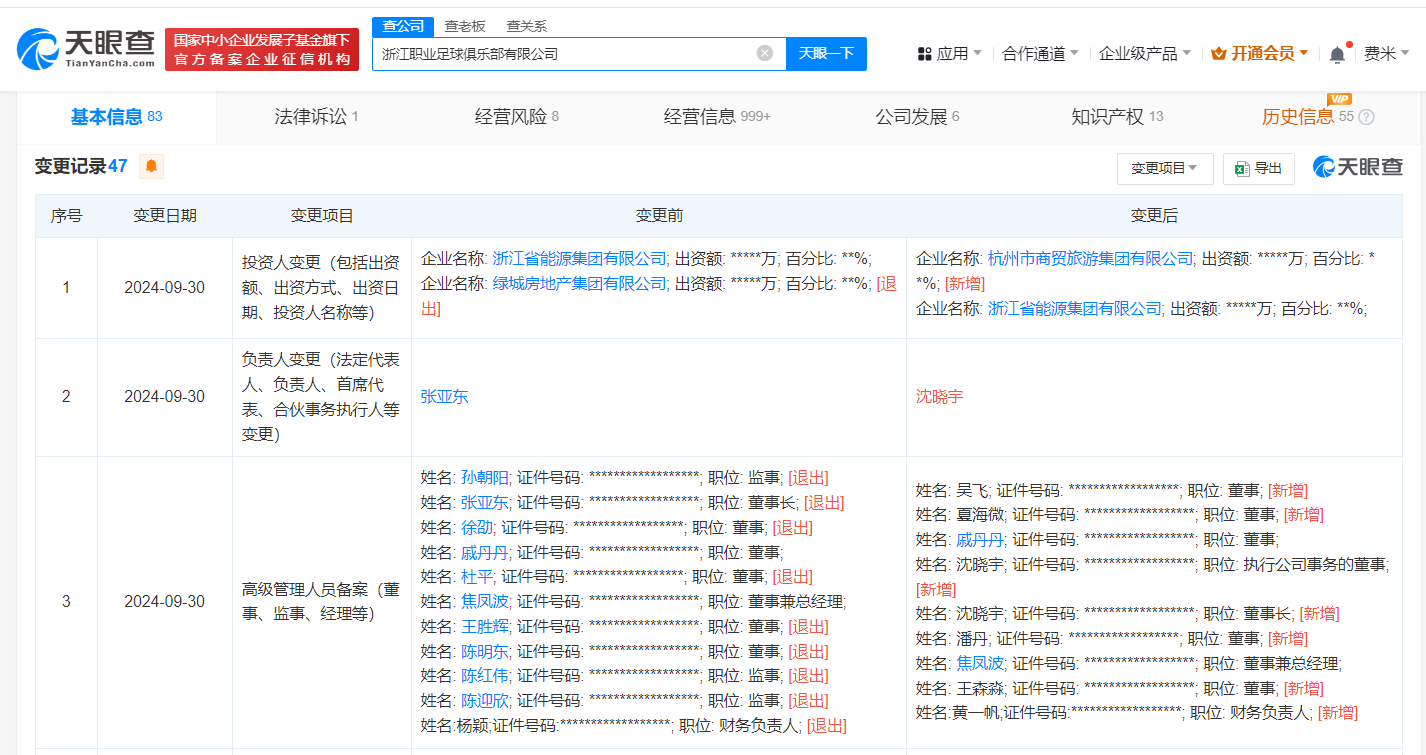Image resolution: width=1426 pixels, height=755 pixels.
Task: Open the 变更项目 filter dropdown
Action: 1165,168
